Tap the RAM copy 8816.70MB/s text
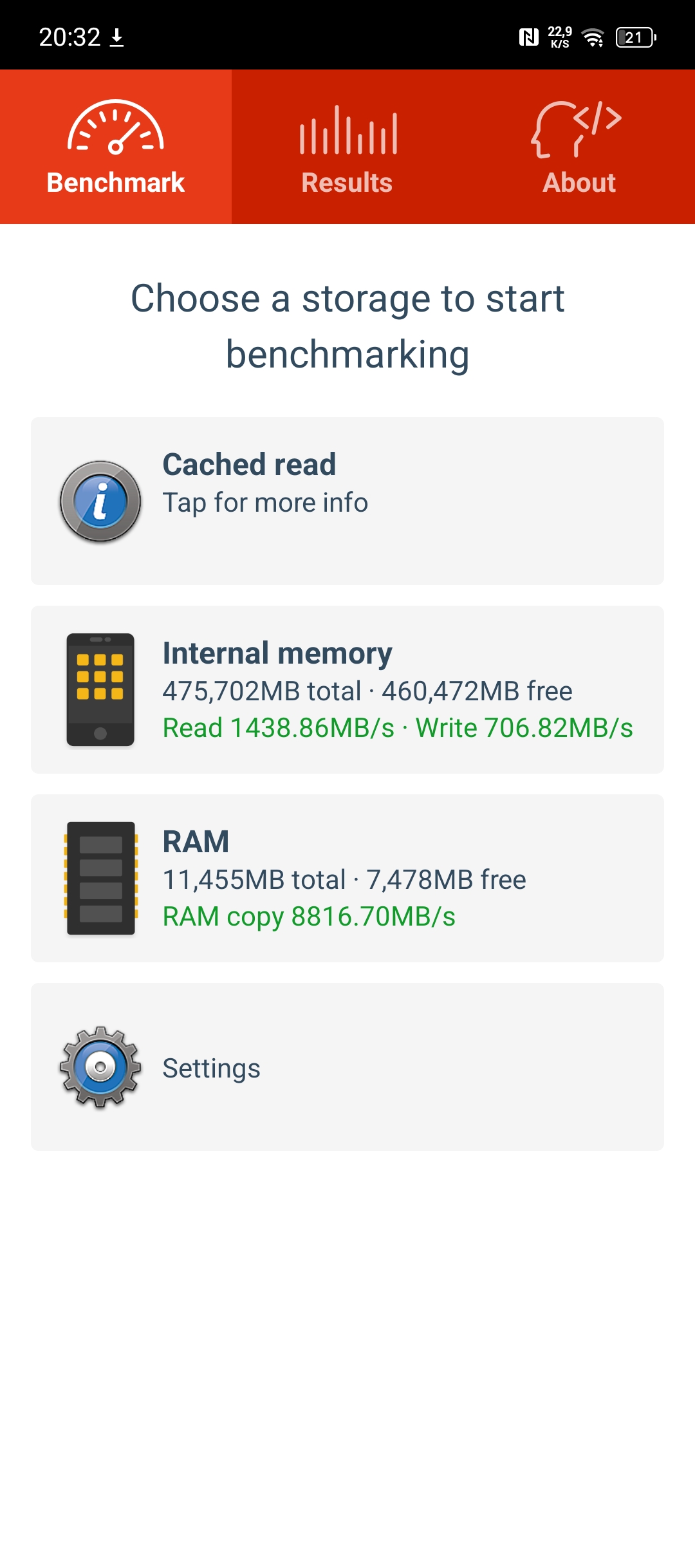 [x=309, y=917]
